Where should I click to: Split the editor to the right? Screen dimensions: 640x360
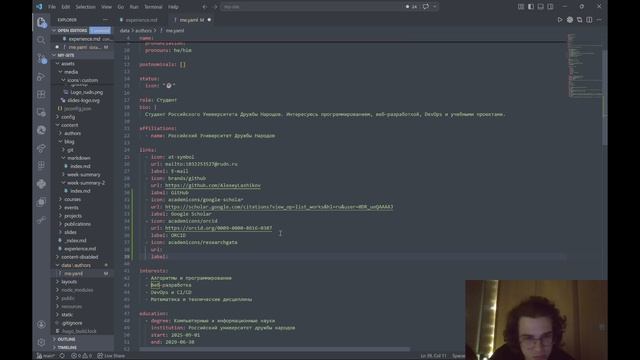click(589, 20)
